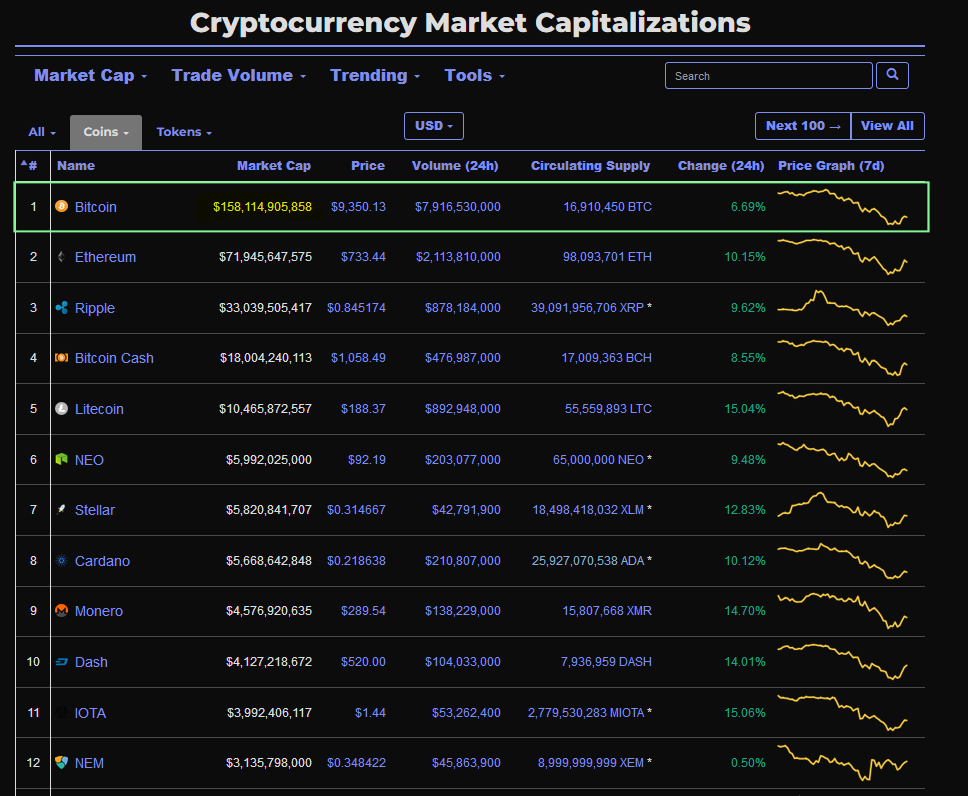This screenshot has width=968, height=796.
Task: Click IOTA change value 15.06%
Action: pos(745,713)
